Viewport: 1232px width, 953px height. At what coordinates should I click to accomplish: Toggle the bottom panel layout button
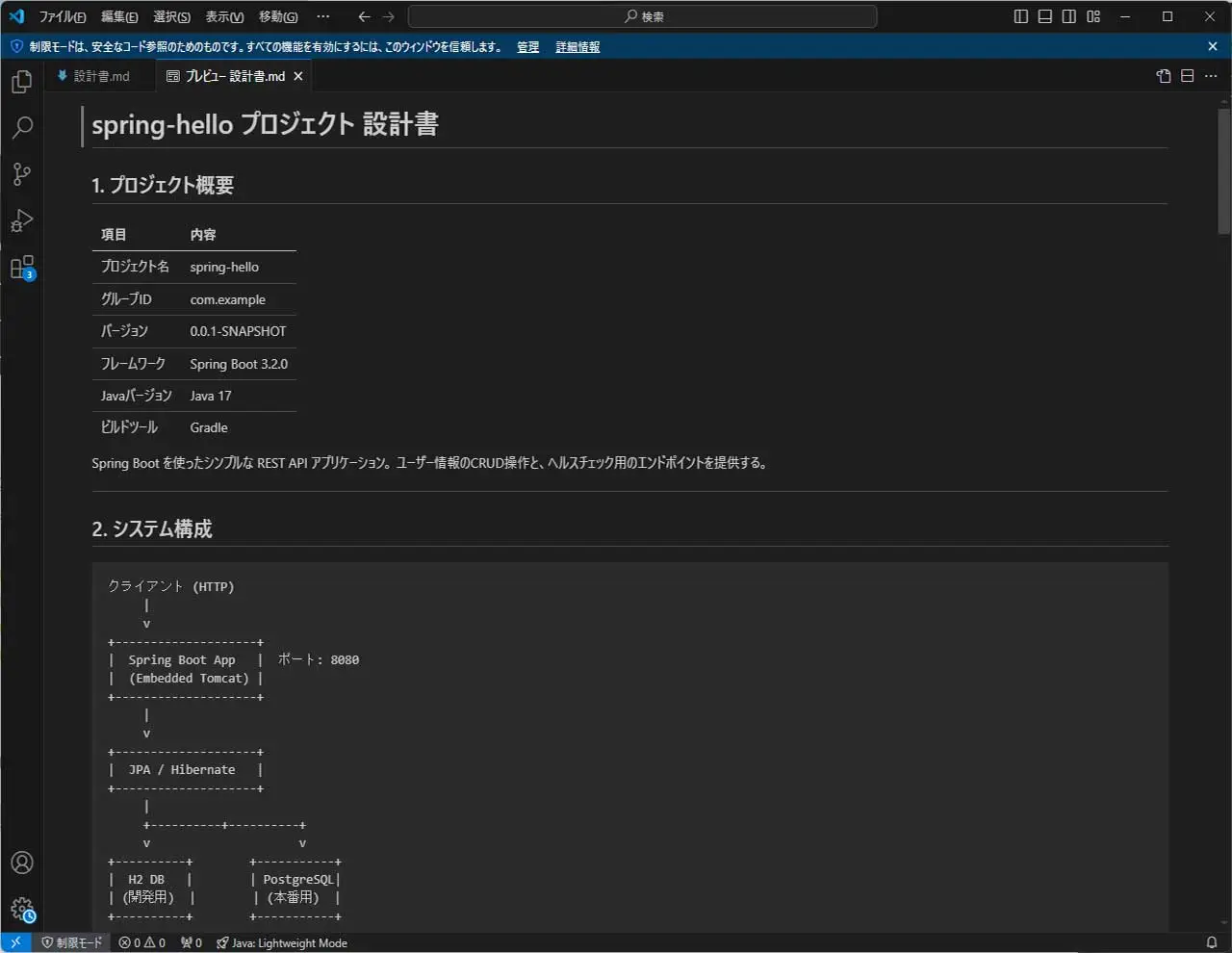1045,16
